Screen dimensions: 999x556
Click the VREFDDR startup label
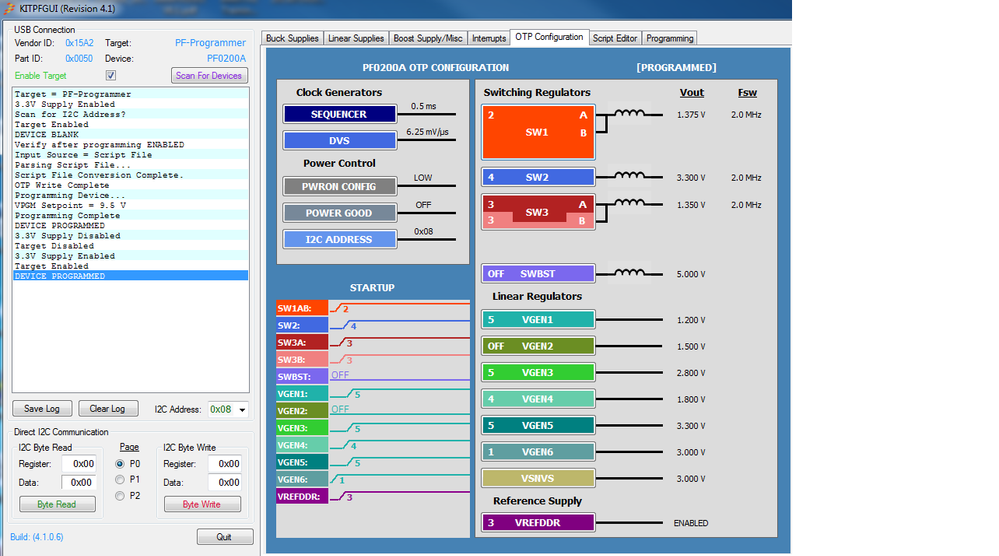[x=302, y=496]
